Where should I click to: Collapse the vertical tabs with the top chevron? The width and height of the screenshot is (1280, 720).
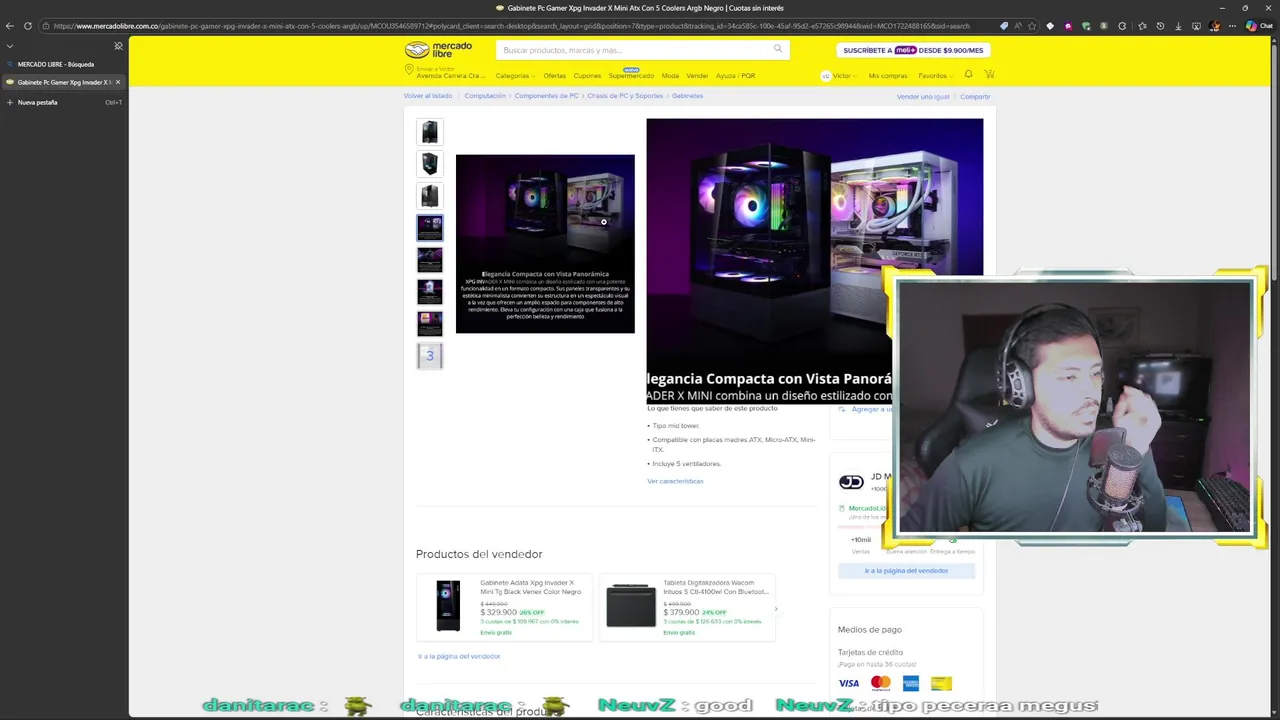tap(10, 46)
